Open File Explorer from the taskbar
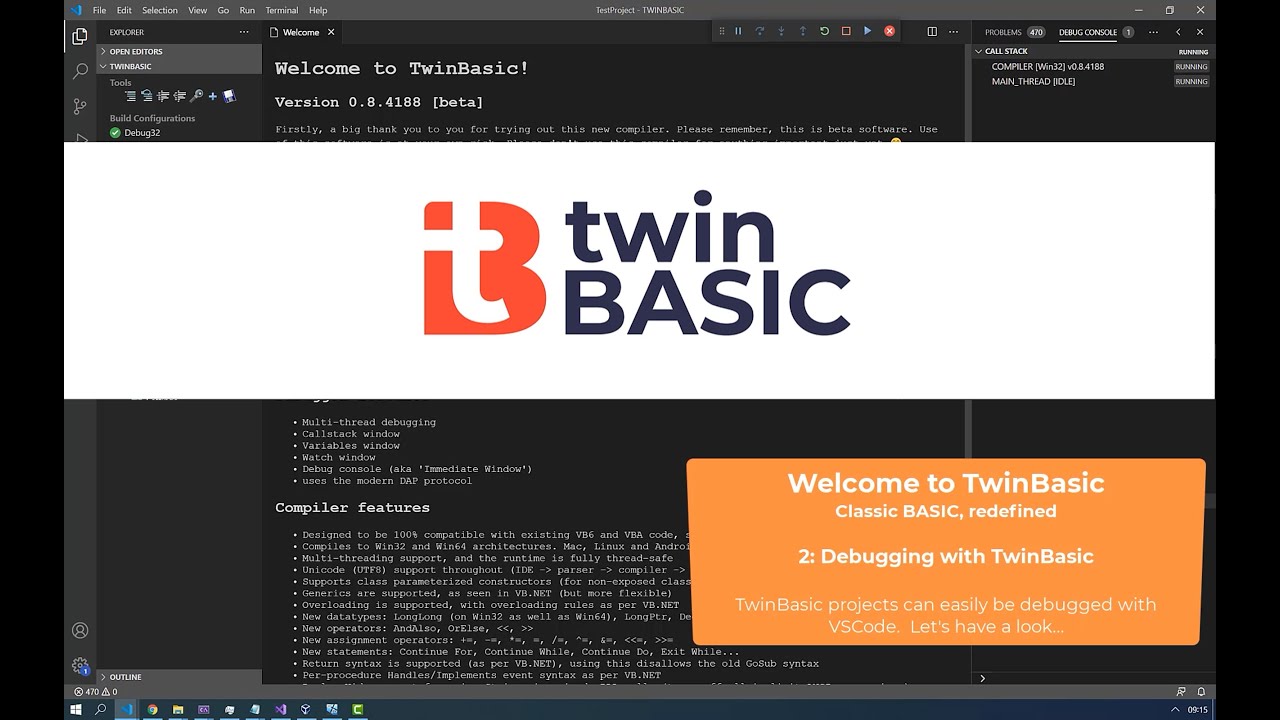Viewport: 1280px width, 720px height. point(178,710)
